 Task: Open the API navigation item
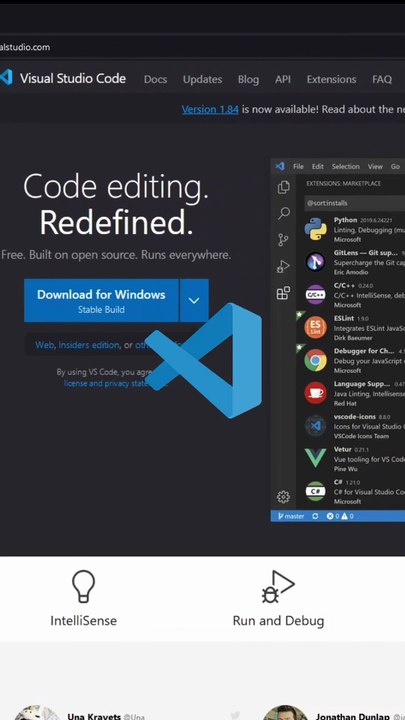[283, 79]
